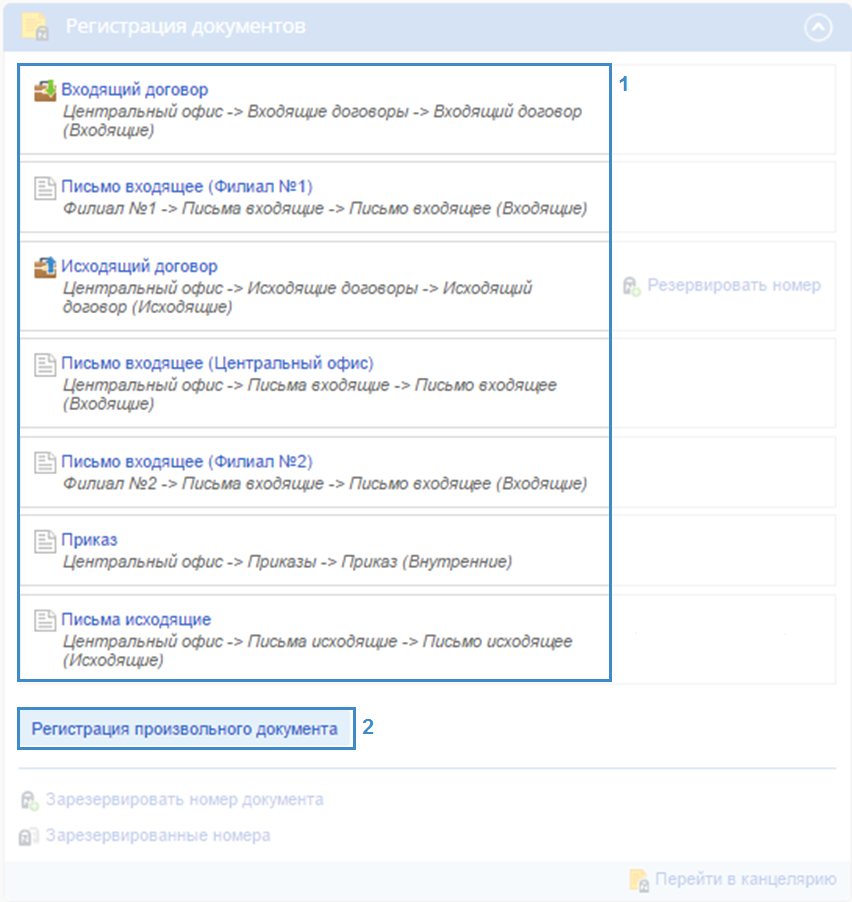
Task: Click the folder icon beside Перейти в канцелярию
Action: 639,880
